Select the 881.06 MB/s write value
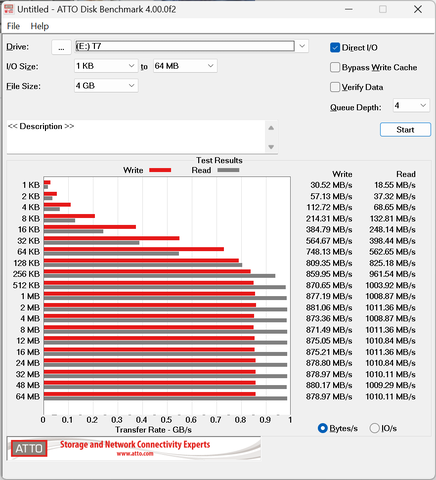Image resolution: width=436 pixels, height=480 pixels. point(329,307)
